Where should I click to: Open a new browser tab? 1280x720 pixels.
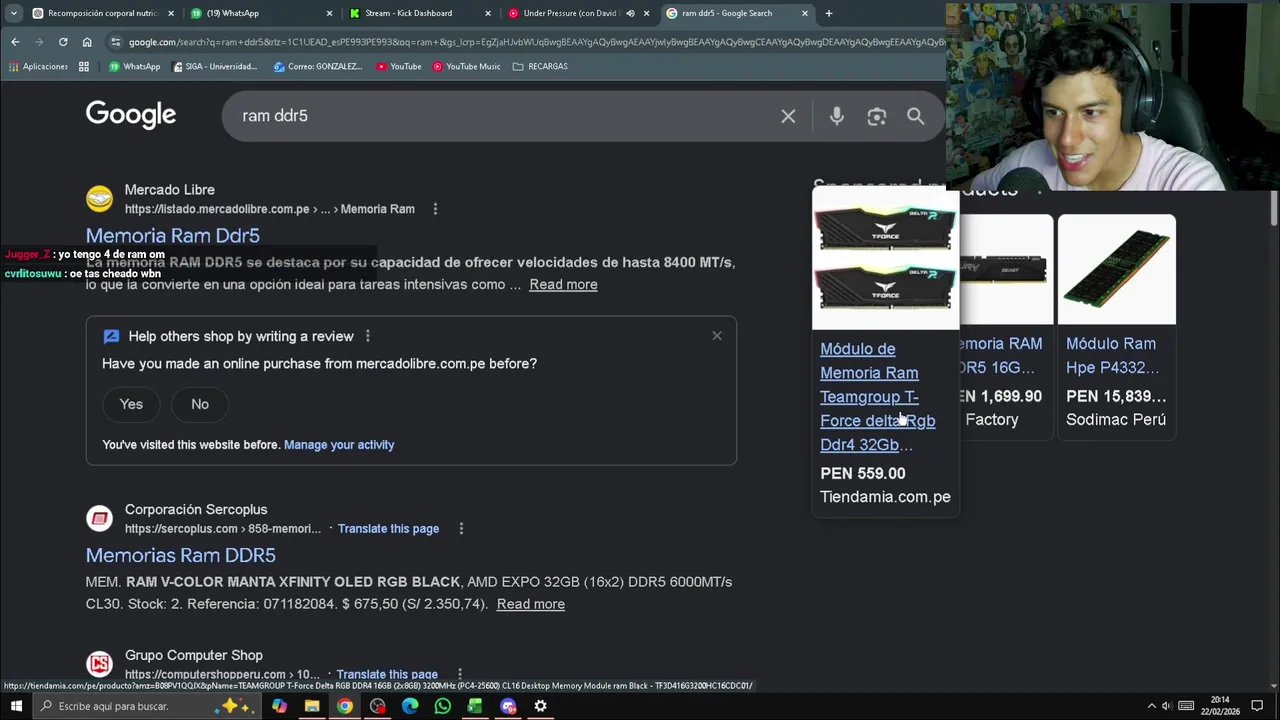[828, 13]
